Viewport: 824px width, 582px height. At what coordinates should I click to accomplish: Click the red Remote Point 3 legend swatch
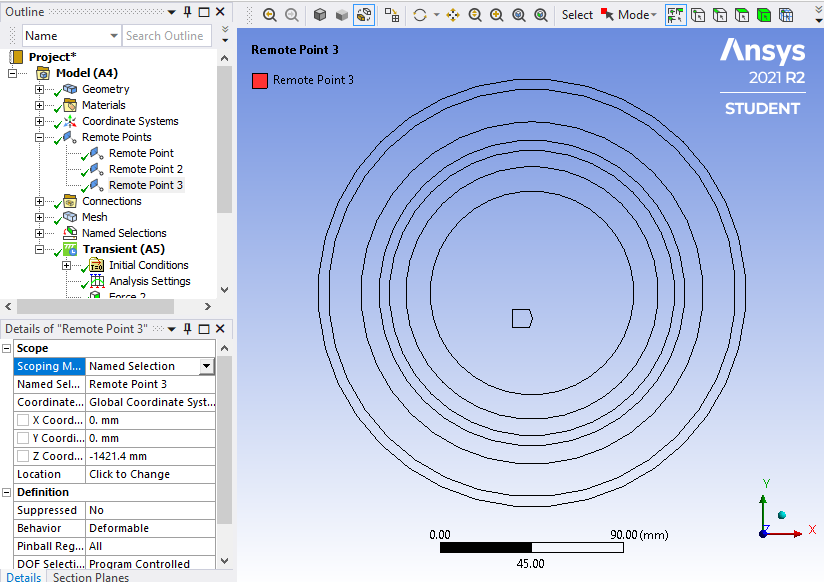pyautogui.click(x=260, y=80)
